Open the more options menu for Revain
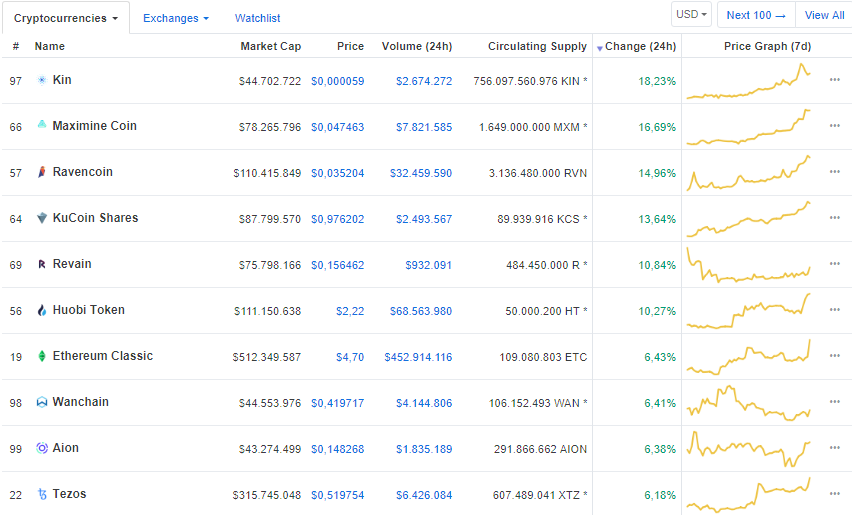The height and width of the screenshot is (515, 852). [835, 264]
